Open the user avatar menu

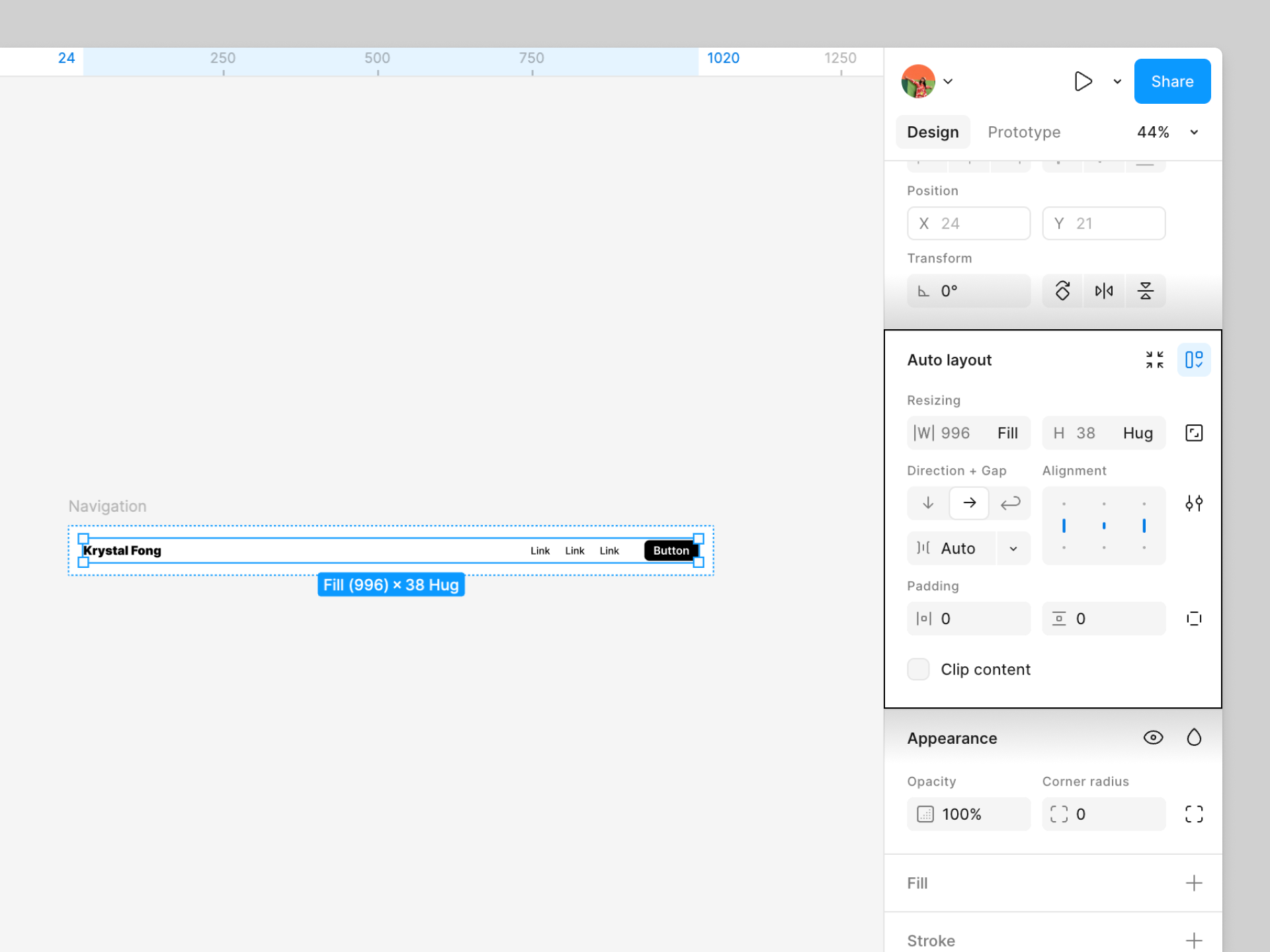click(x=918, y=81)
